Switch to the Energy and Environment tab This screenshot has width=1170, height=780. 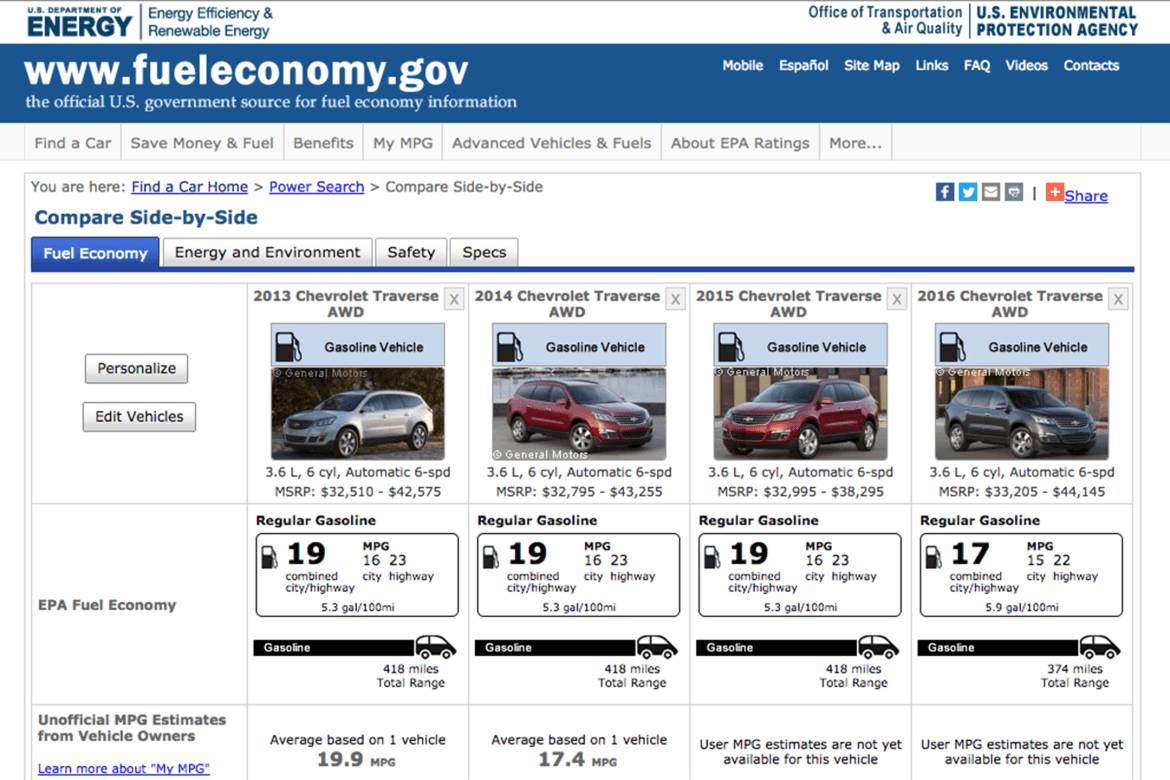(x=266, y=252)
